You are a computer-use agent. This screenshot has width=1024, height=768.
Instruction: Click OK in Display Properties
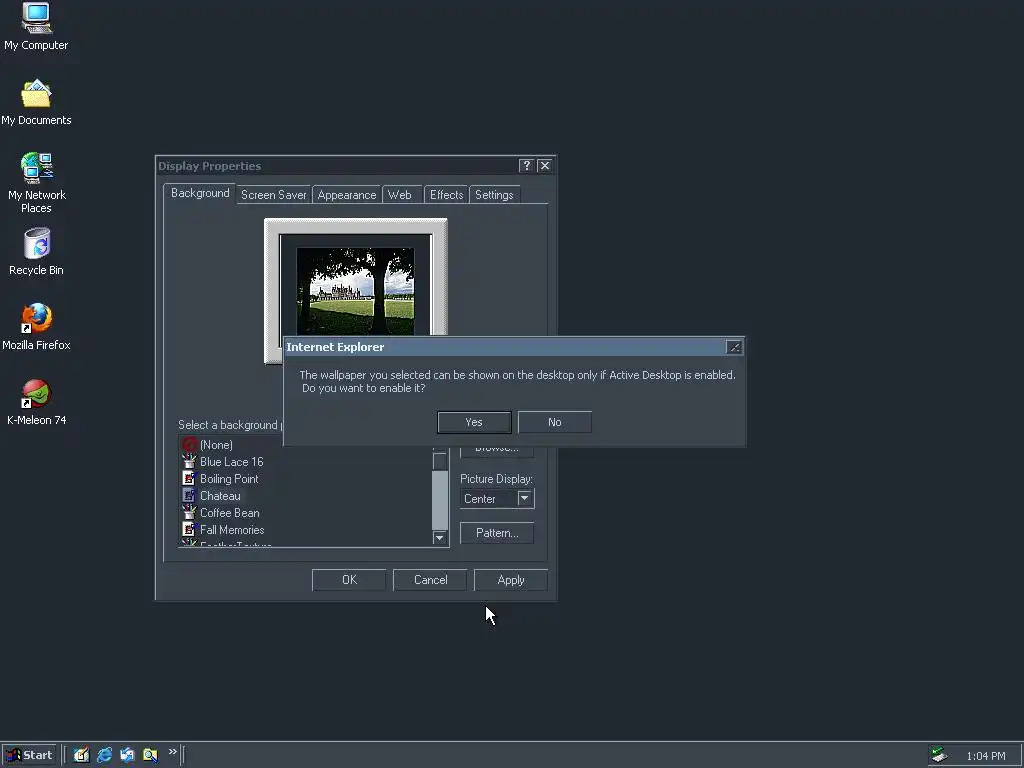349,580
